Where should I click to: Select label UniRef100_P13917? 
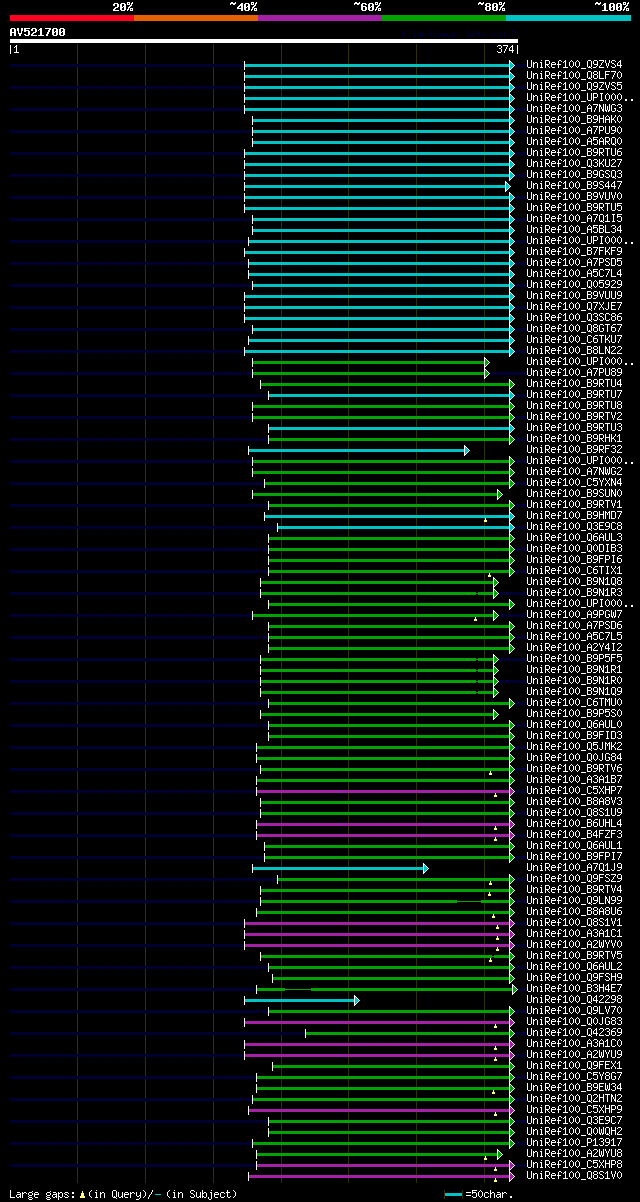point(574,1142)
